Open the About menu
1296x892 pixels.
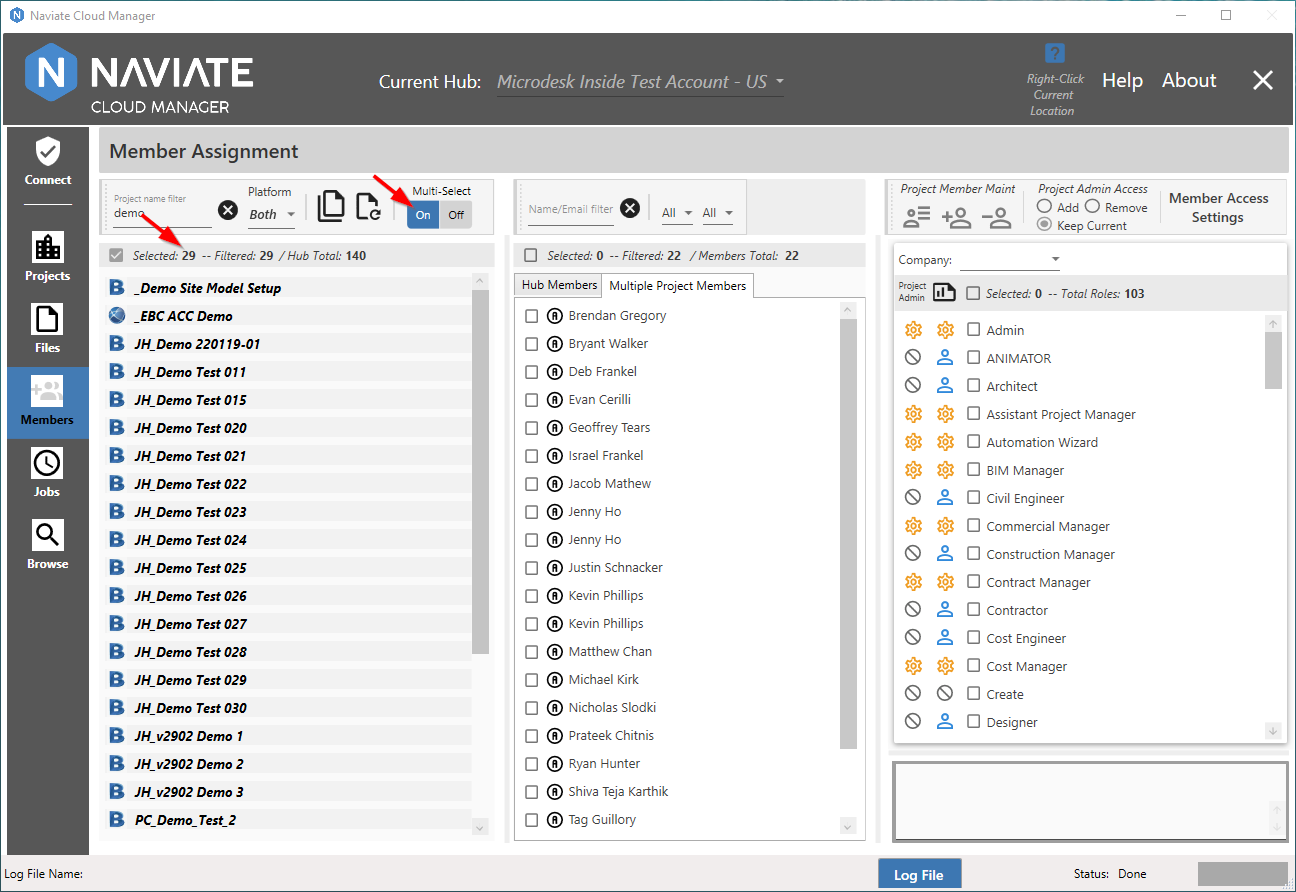point(1189,81)
